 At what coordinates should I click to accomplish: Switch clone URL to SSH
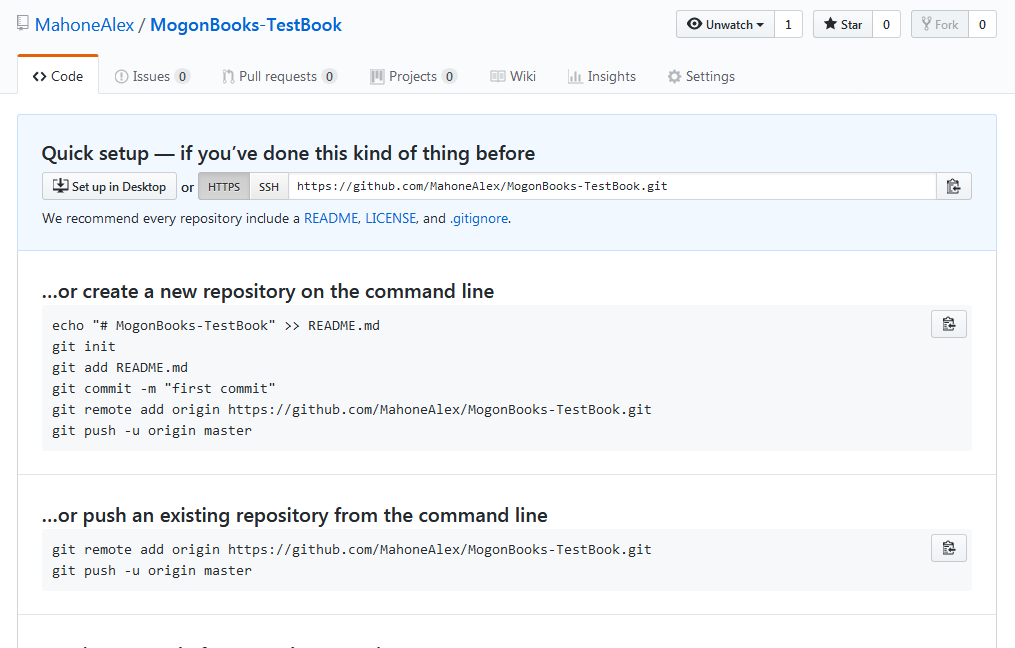coord(268,186)
